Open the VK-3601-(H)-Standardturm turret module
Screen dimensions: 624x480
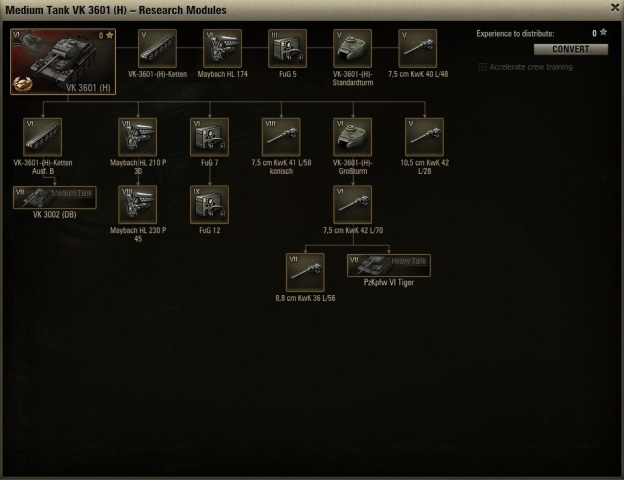pos(353,48)
